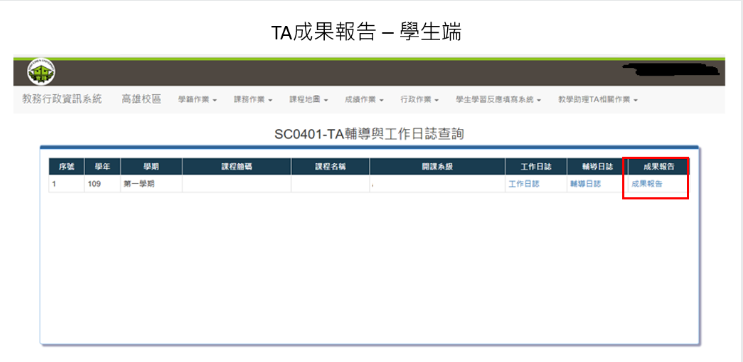This screenshot has height=362, width=743.
Task: Expand 學生學習反應填寫系統 dropdown menu
Action: (498, 100)
